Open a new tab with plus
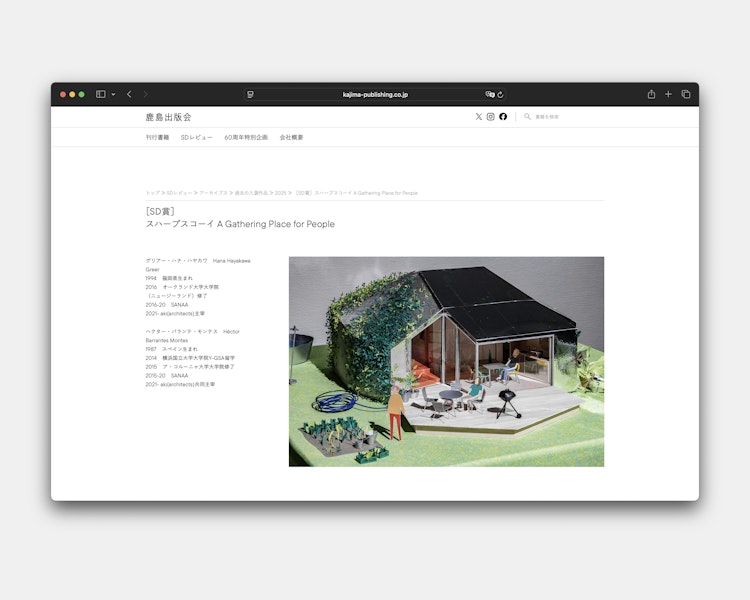 (668, 94)
